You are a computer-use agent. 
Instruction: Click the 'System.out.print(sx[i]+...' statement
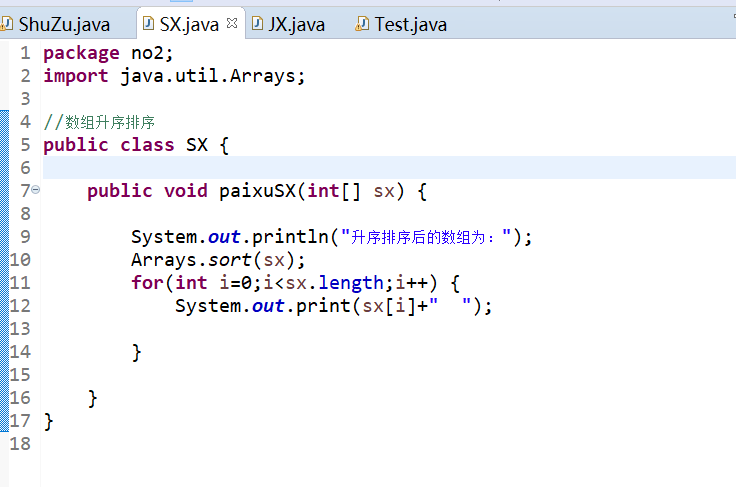click(334, 306)
